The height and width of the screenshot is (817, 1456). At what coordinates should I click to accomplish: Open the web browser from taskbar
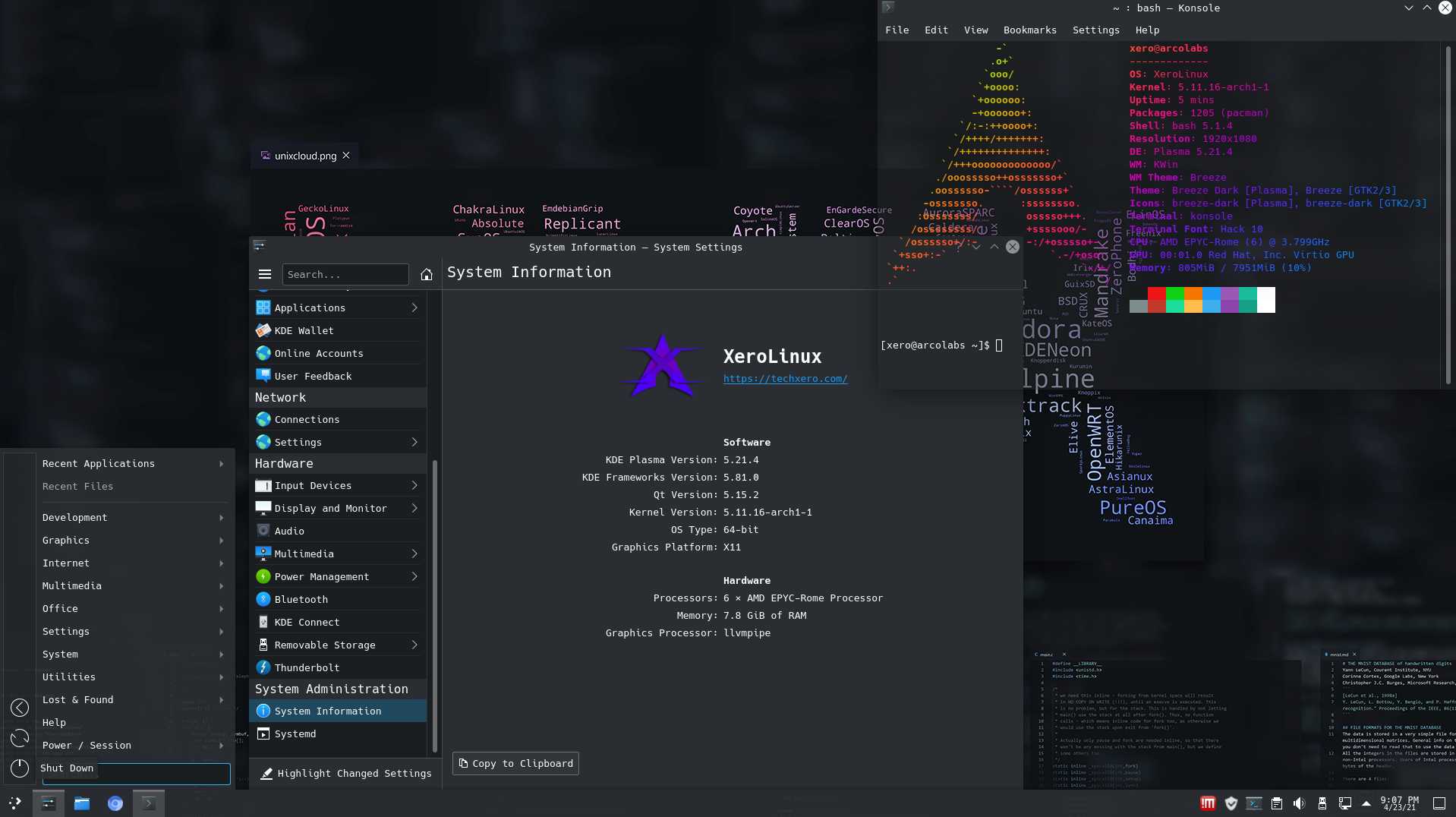pos(115,803)
